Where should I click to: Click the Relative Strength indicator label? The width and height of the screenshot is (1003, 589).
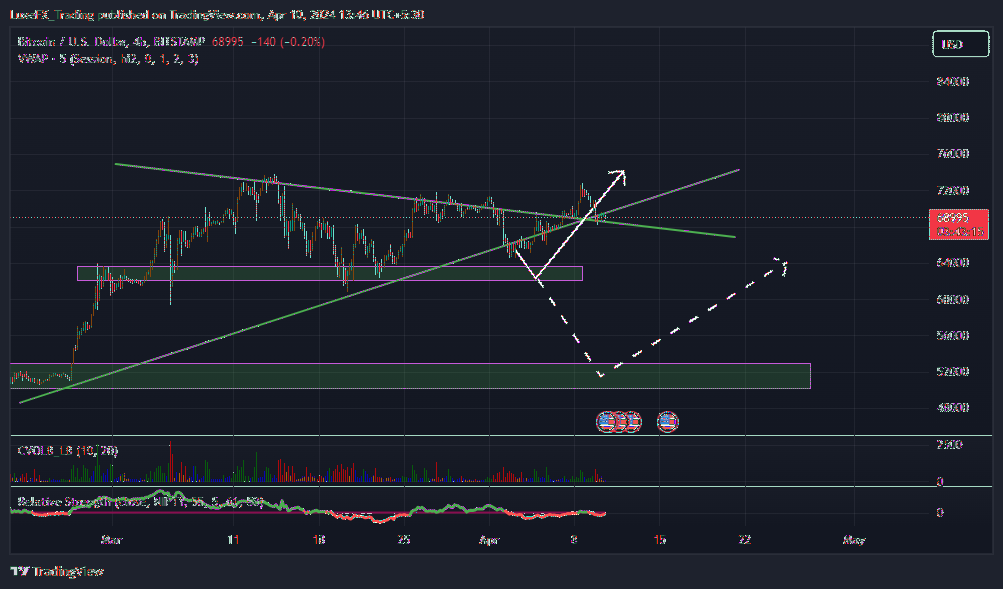pyautogui.click(x=140, y=502)
